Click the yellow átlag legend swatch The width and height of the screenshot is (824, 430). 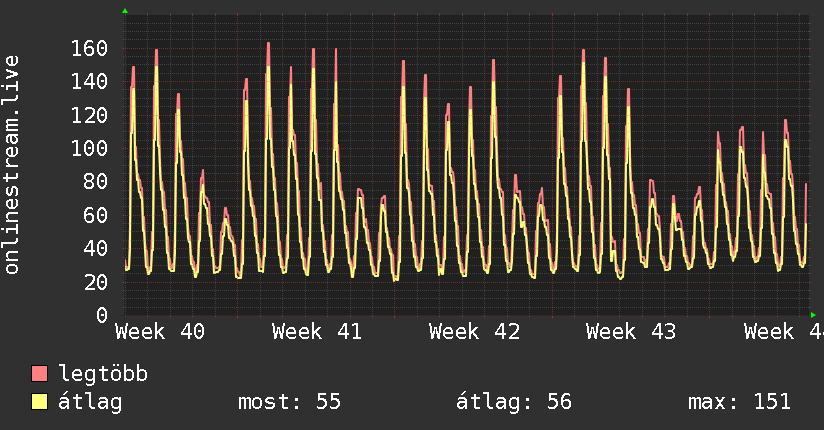[39, 402]
